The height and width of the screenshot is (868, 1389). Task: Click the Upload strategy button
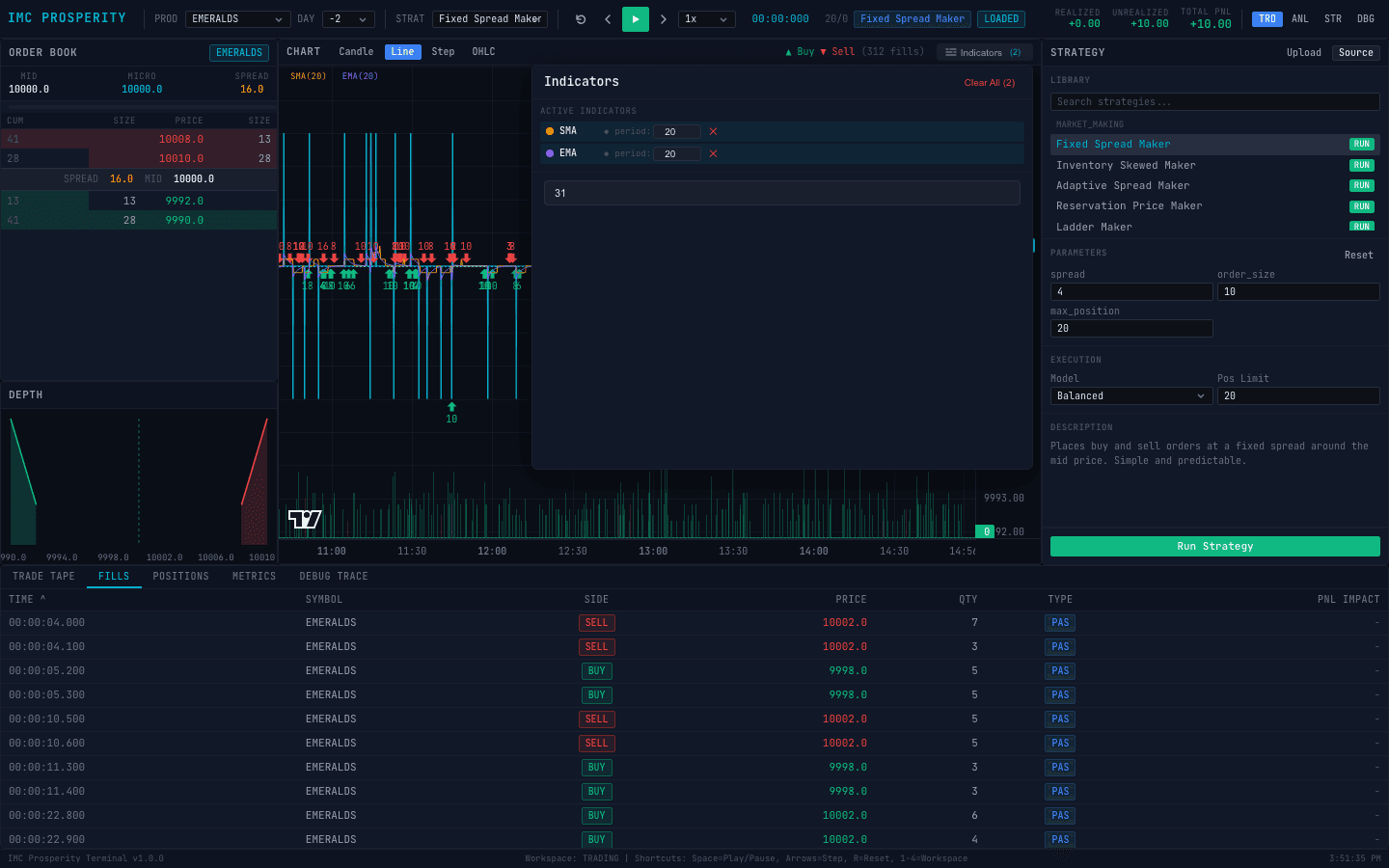coord(1304,53)
